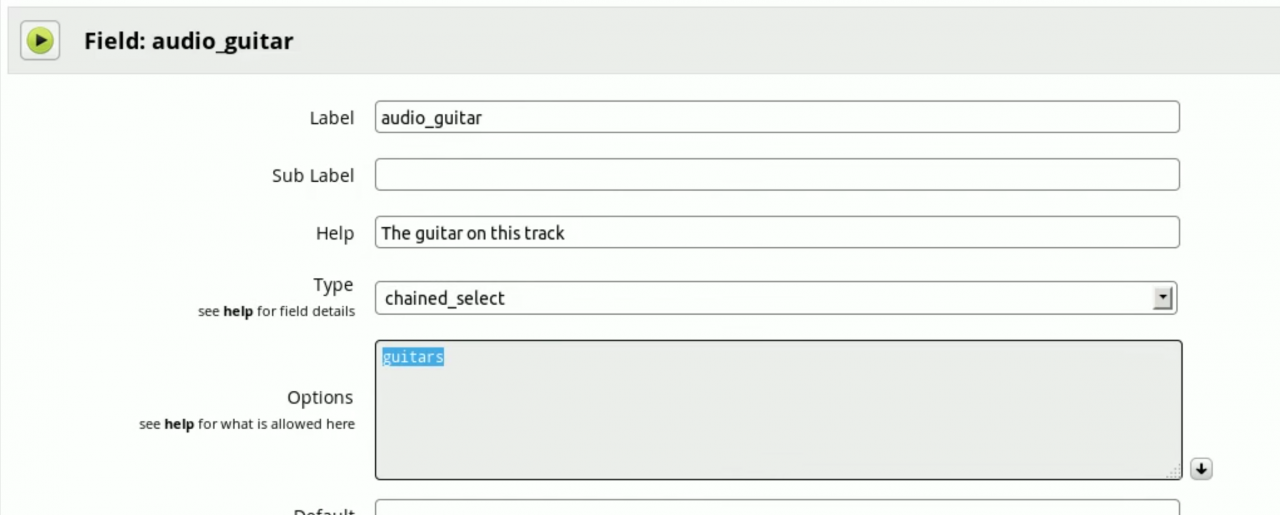Viewport: 1280px width, 515px height.
Task: Select the chained_select combo box
Action: [x=776, y=298]
